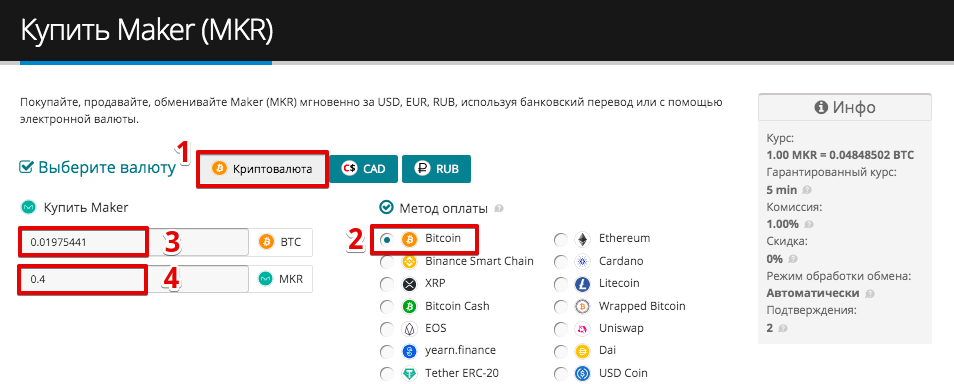Select the Bitcoin payment radio button
This screenshot has height=384, width=954.
click(386, 240)
